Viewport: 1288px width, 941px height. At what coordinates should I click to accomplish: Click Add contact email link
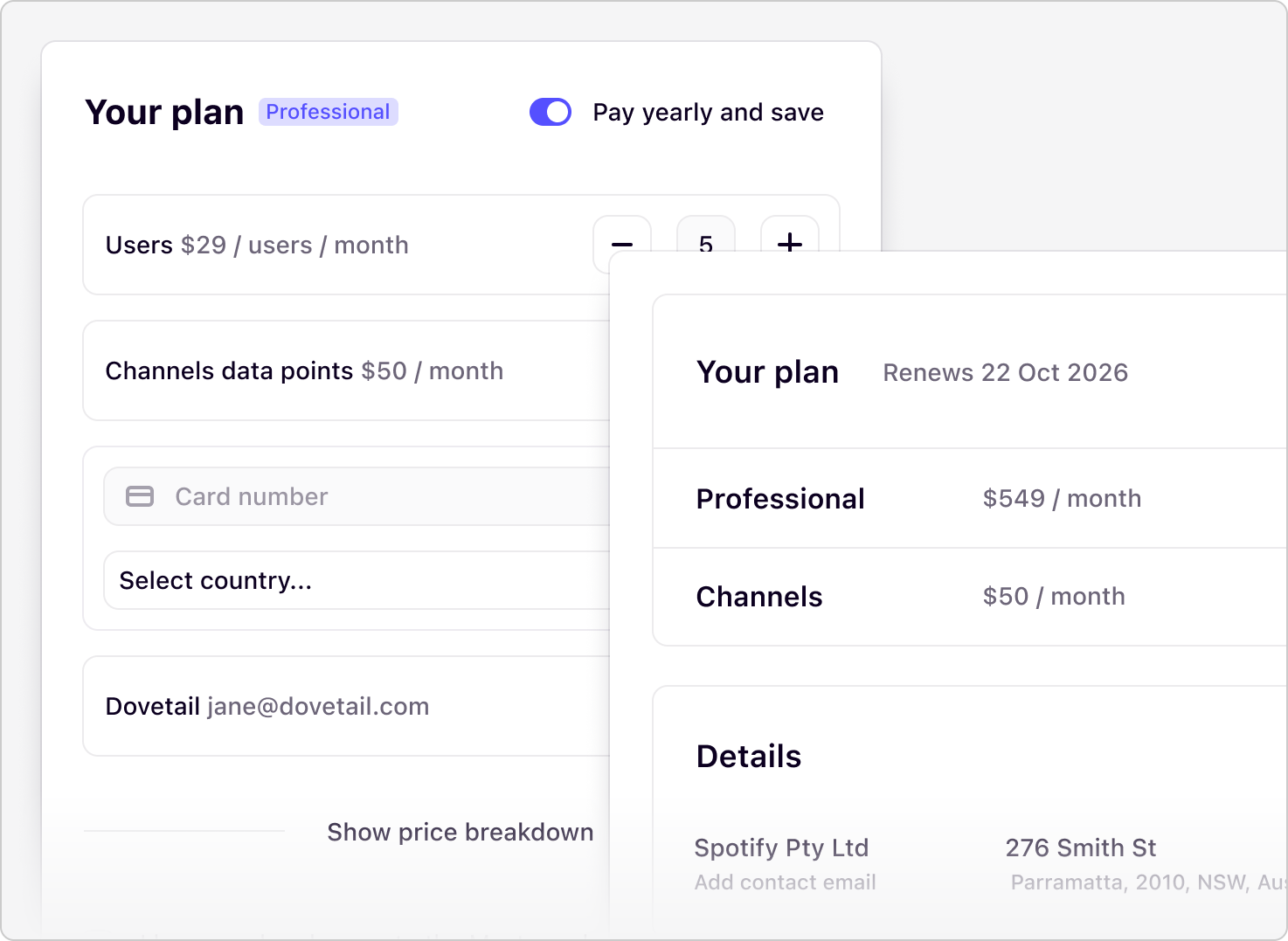785,882
